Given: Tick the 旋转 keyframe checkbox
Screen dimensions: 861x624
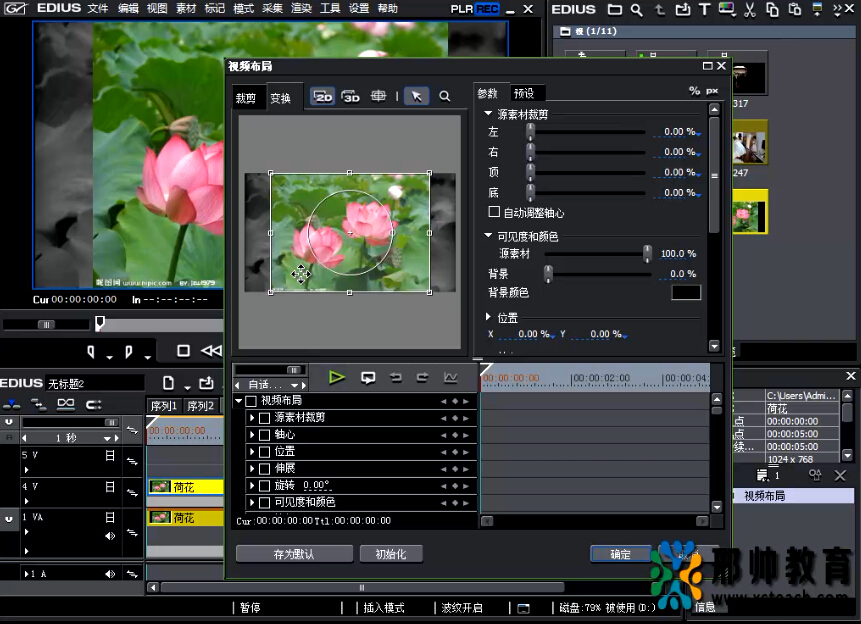Looking at the screenshot, I should (265, 485).
